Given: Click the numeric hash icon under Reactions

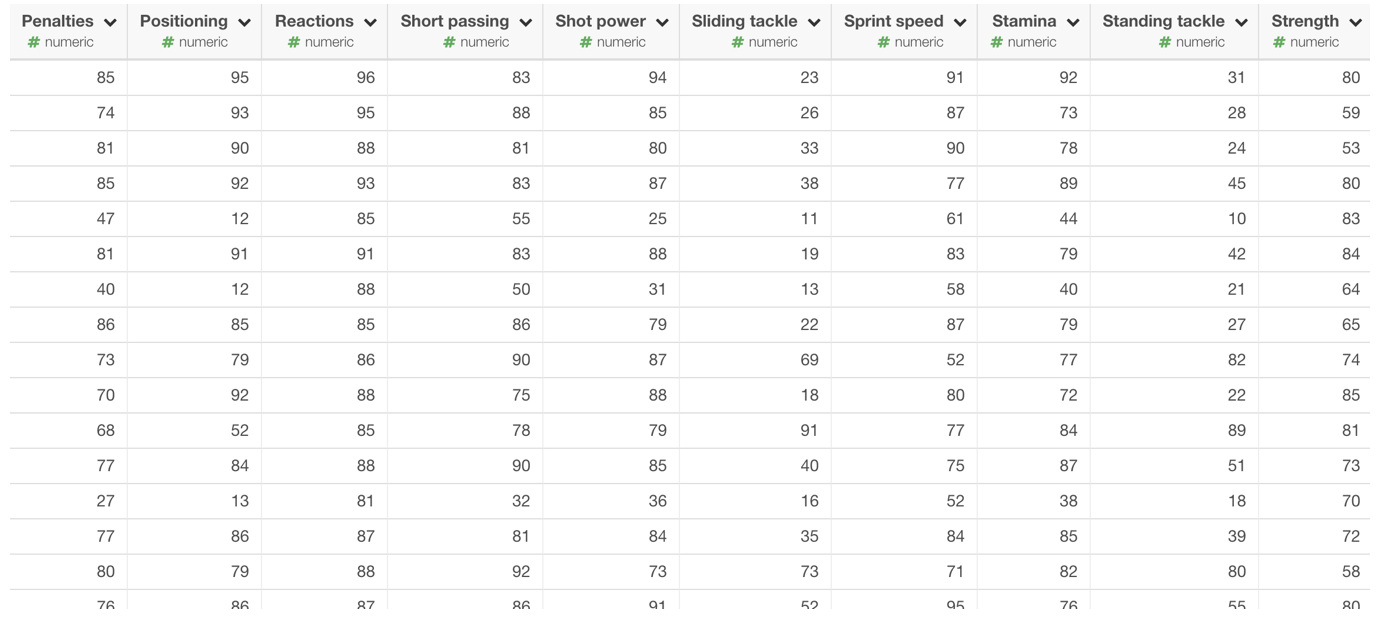Looking at the screenshot, I should [x=294, y=42].
